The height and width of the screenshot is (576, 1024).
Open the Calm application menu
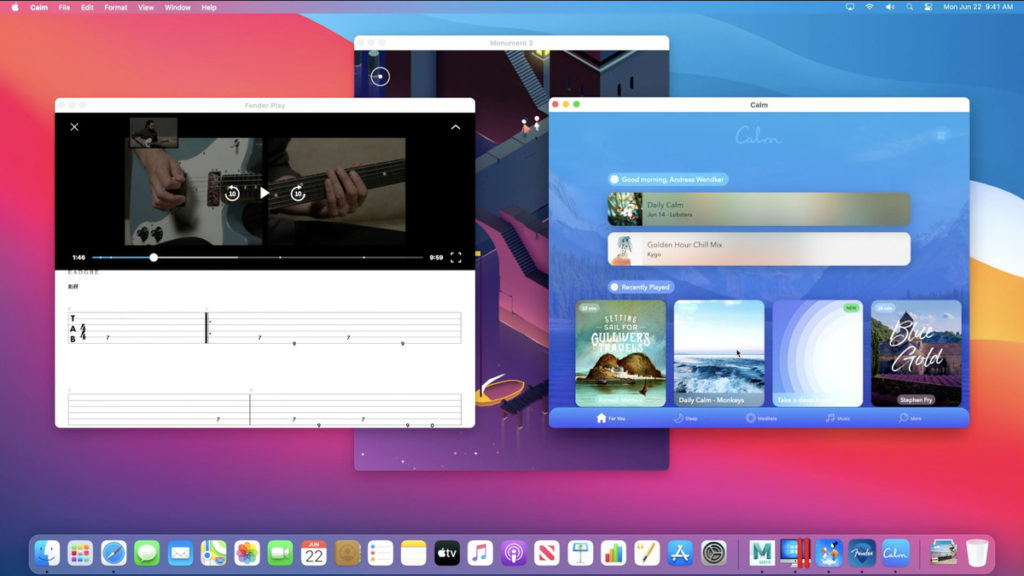[39, 7]
